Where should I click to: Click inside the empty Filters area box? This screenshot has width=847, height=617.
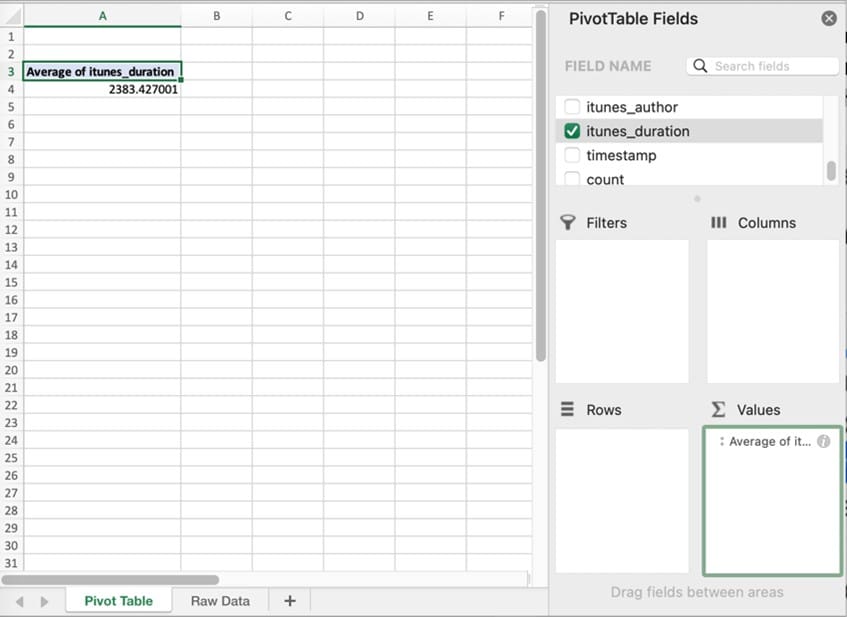622,311
